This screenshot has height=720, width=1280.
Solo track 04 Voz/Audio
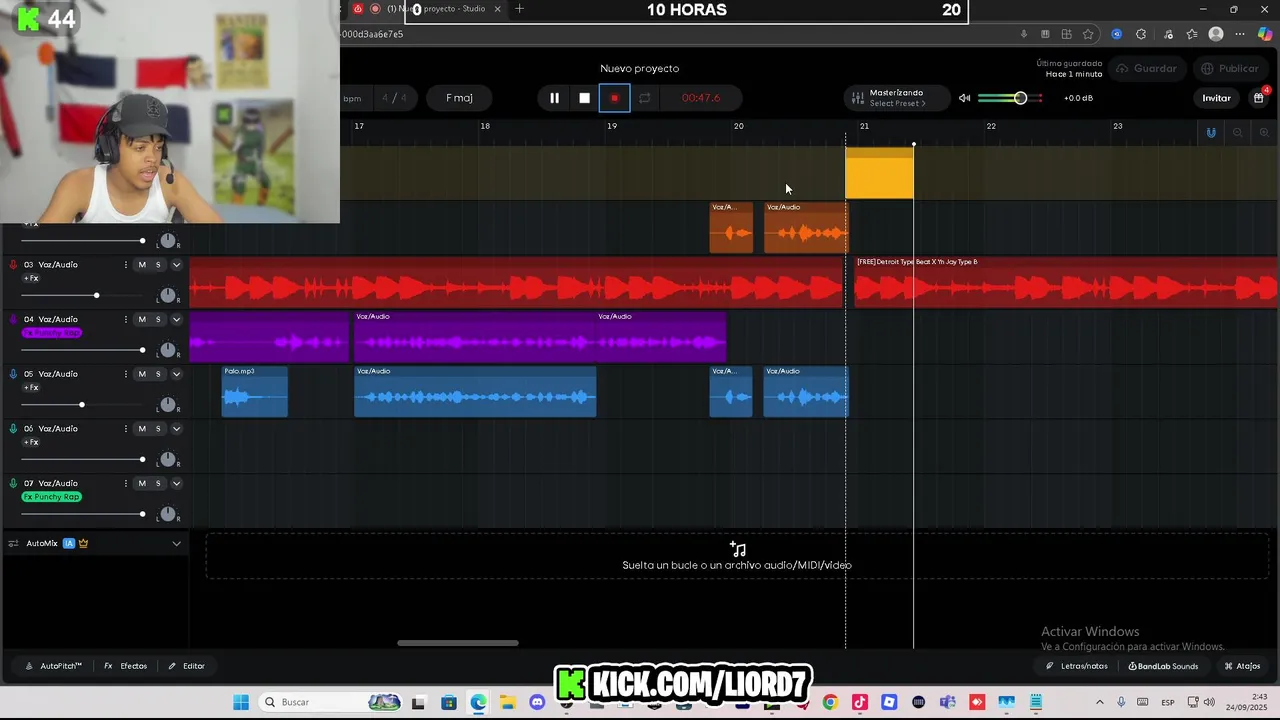point(158,320)
